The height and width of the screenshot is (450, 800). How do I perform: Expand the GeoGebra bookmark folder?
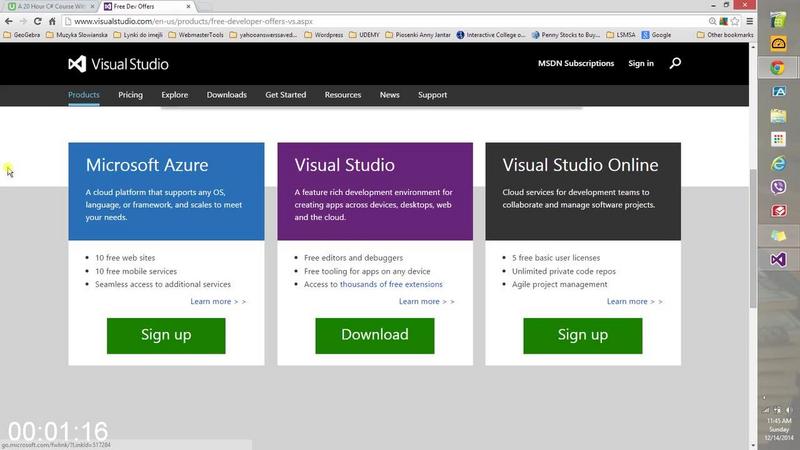[21, 35]
